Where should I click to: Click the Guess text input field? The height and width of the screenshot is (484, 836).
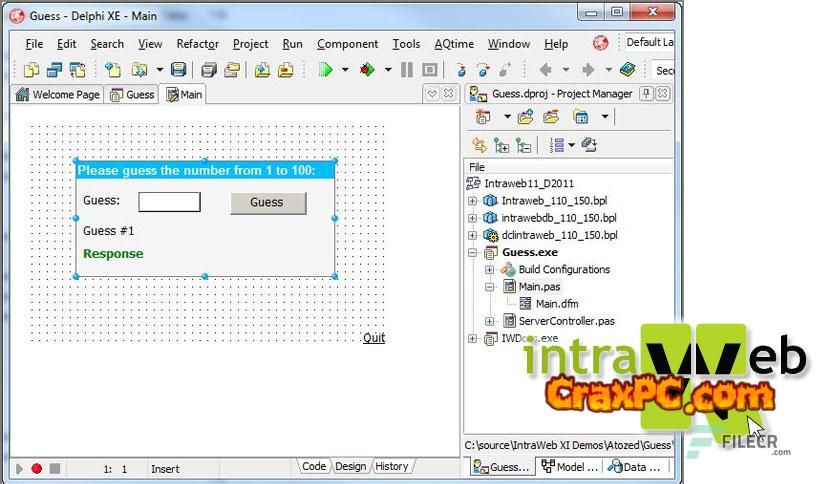point(169,202)
